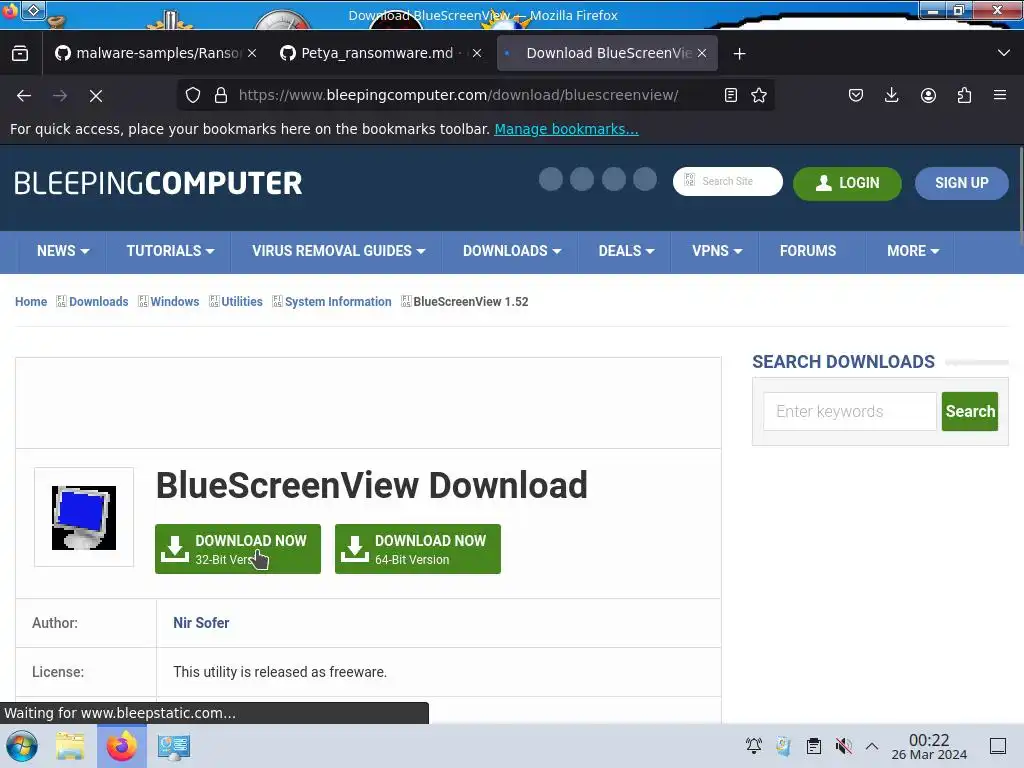Viewport: 1024px width, 768px height.
Task: Close the malware-samples tab
Action: coord(252,53)
